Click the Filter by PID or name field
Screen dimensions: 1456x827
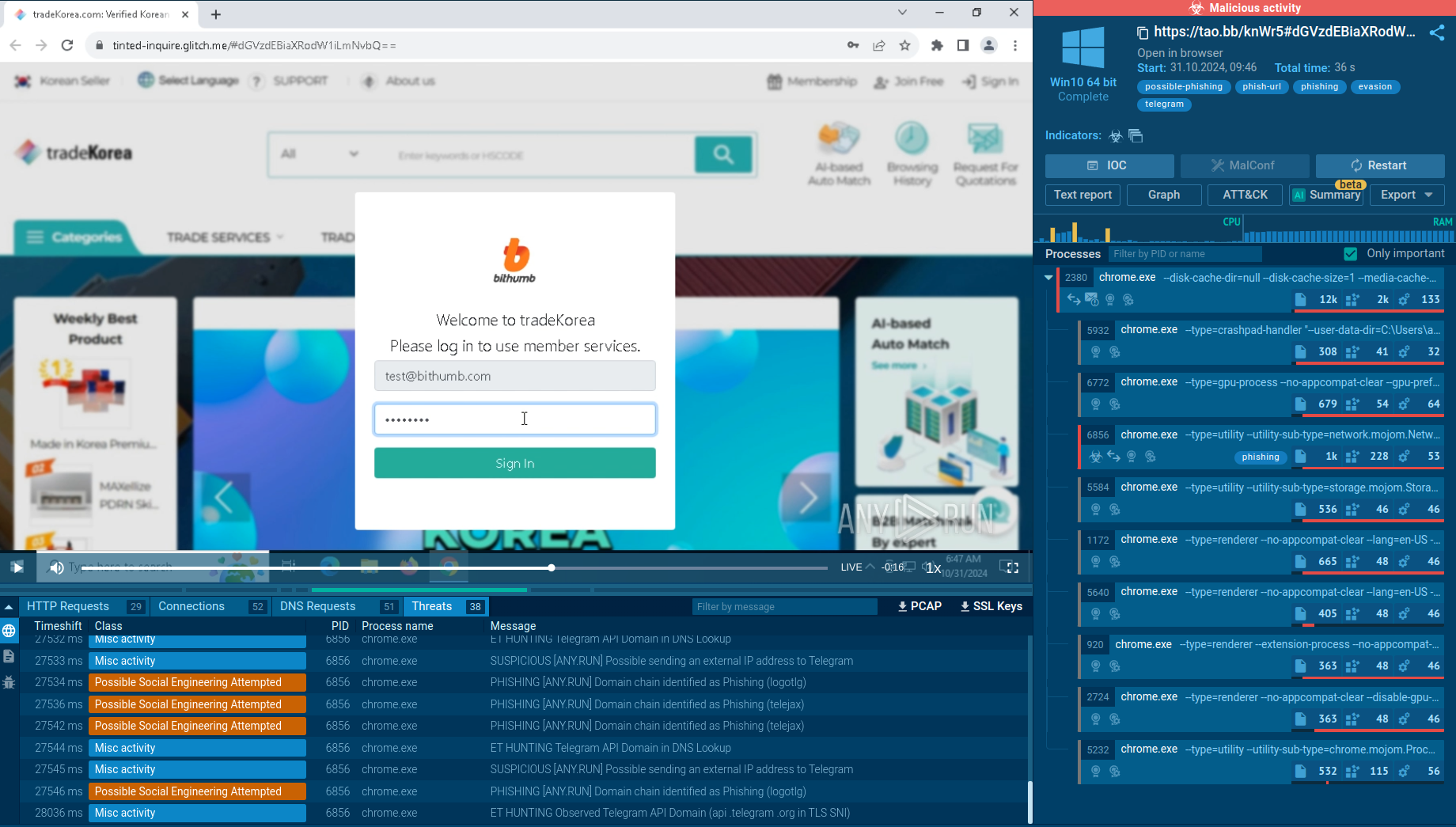click(1184, 254)
